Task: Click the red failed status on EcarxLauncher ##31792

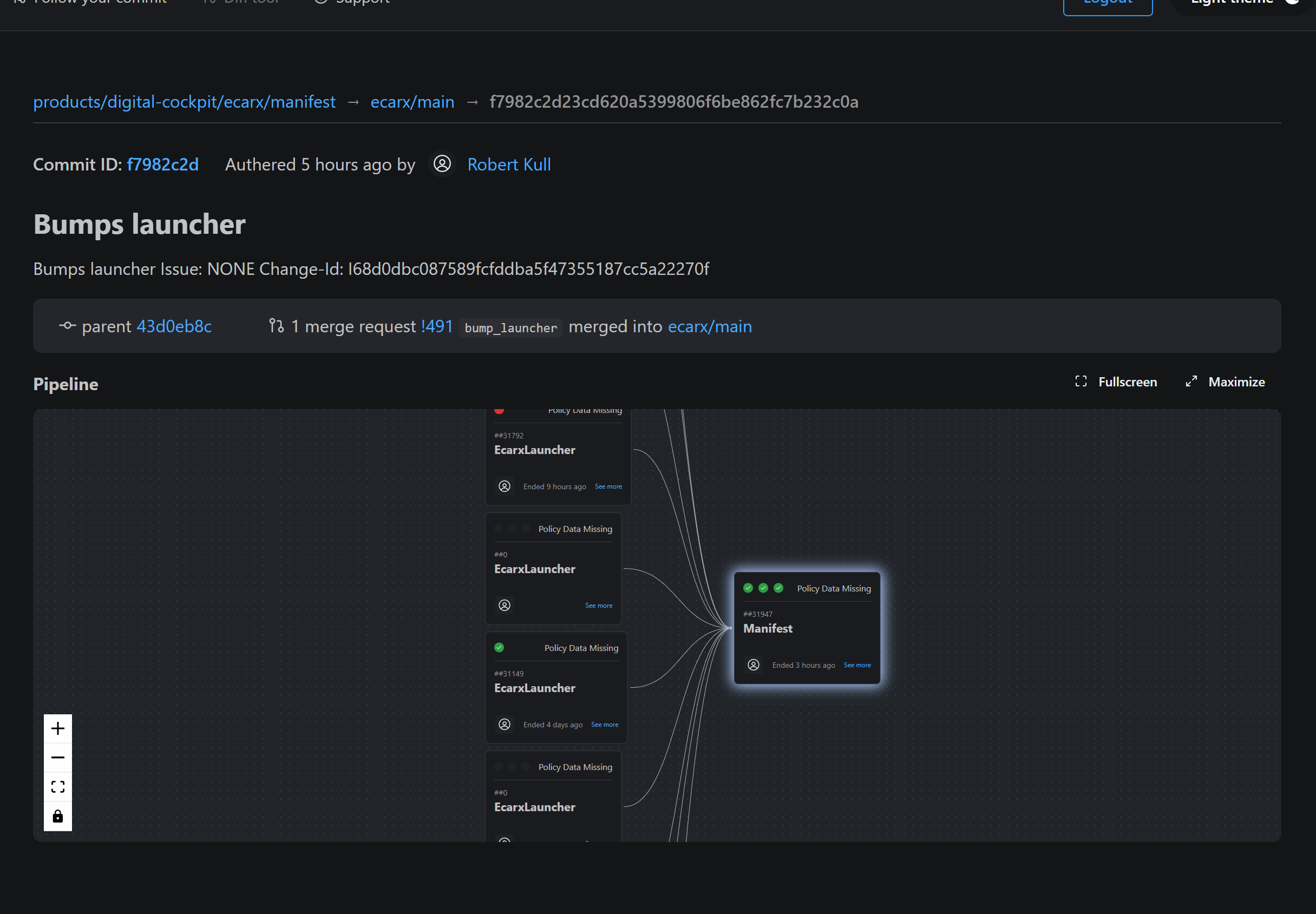Action: (x=500, y=410)
